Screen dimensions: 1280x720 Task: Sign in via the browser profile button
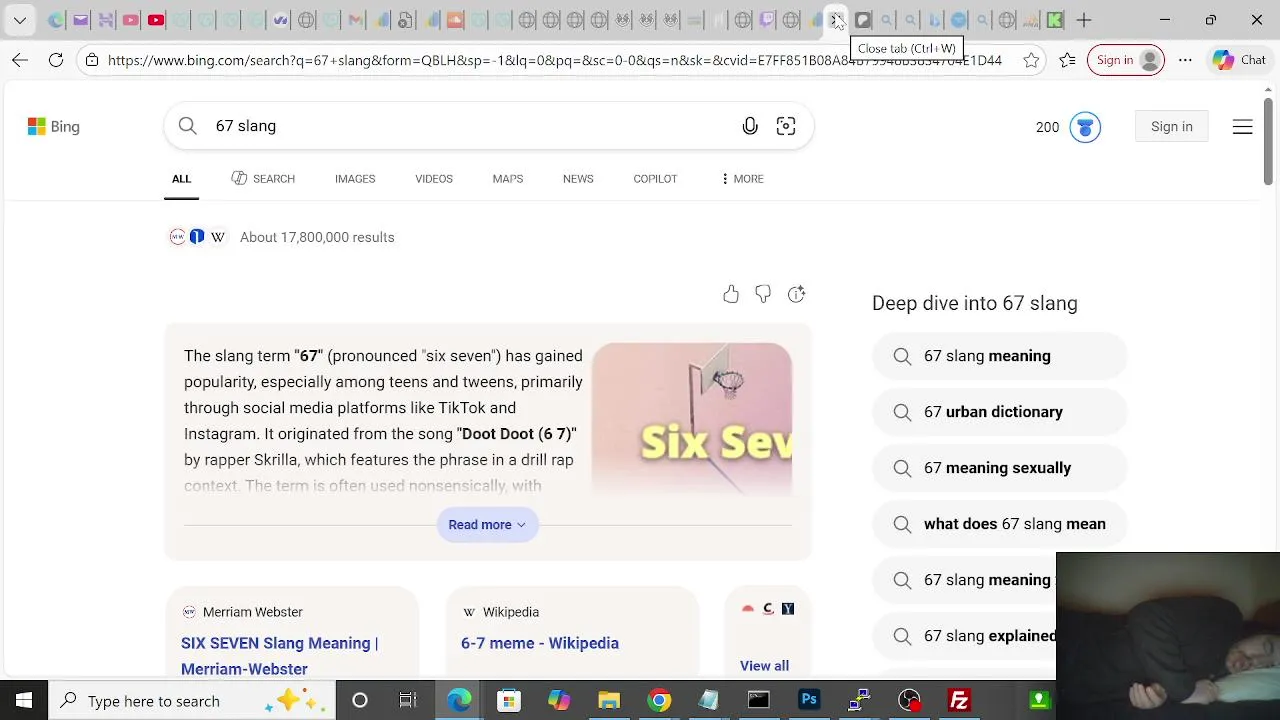coord(1126,60)
